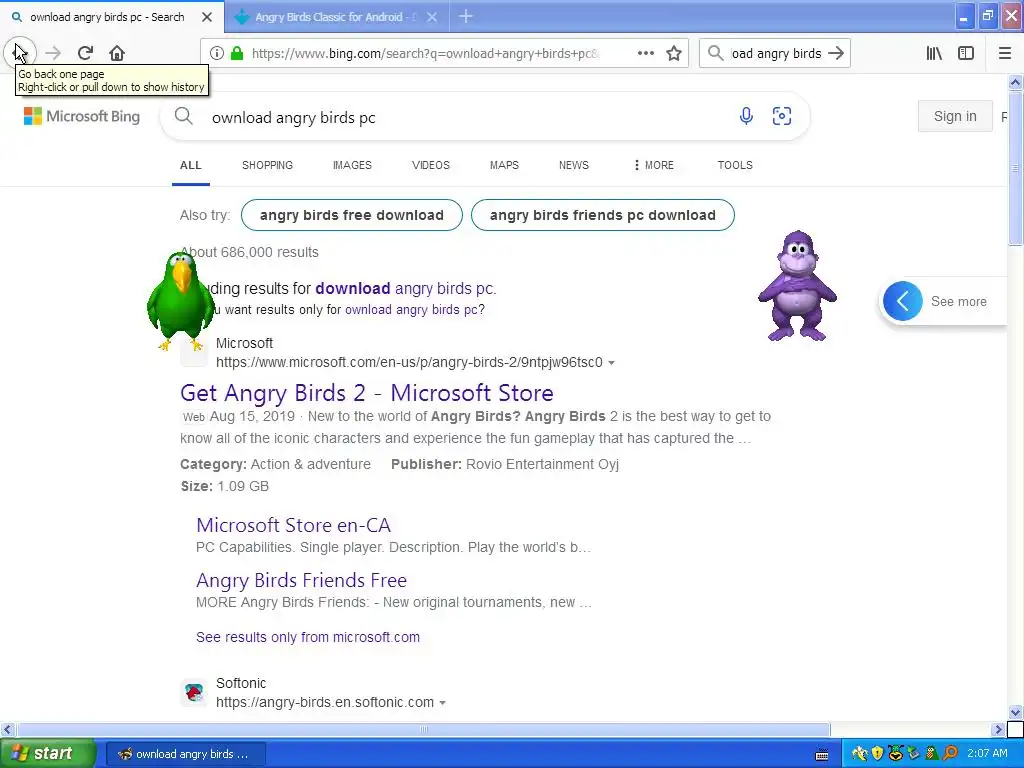1024x768 pixels.
Task: Close the Angry Birds Classic tab
Action: tap(432, 17)
